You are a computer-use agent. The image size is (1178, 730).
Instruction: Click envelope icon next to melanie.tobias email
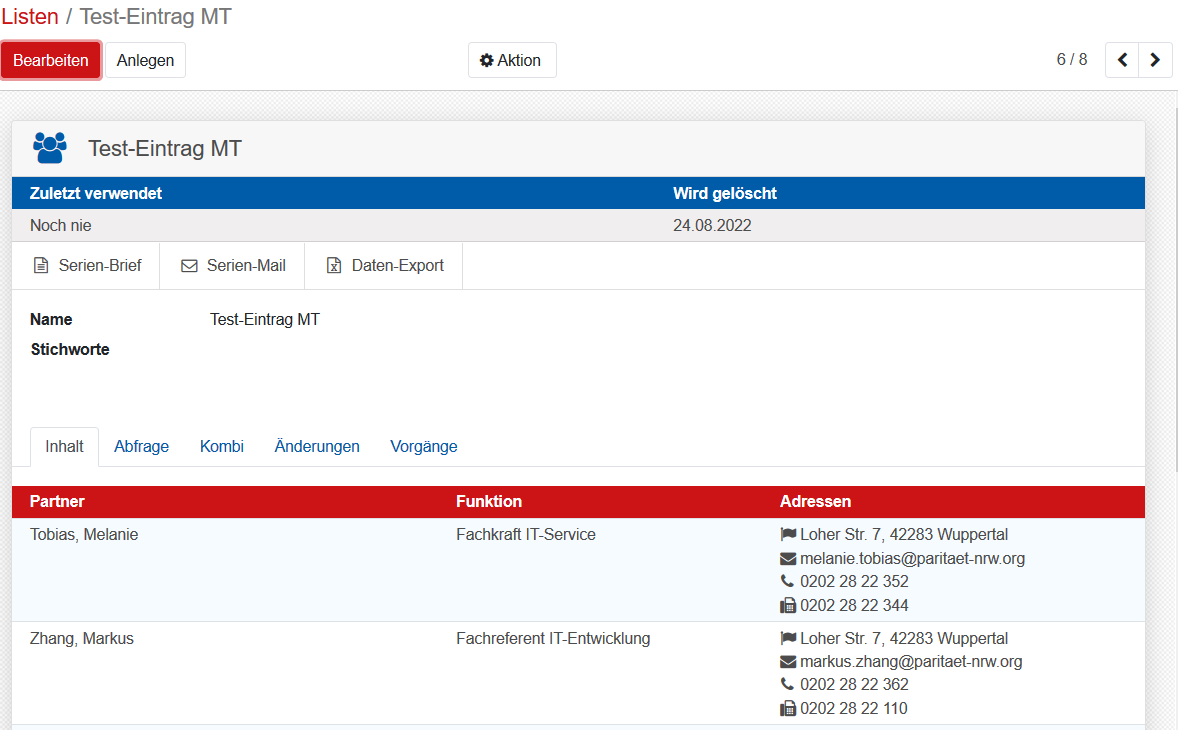pyautogui.click(x=788, y=559)
